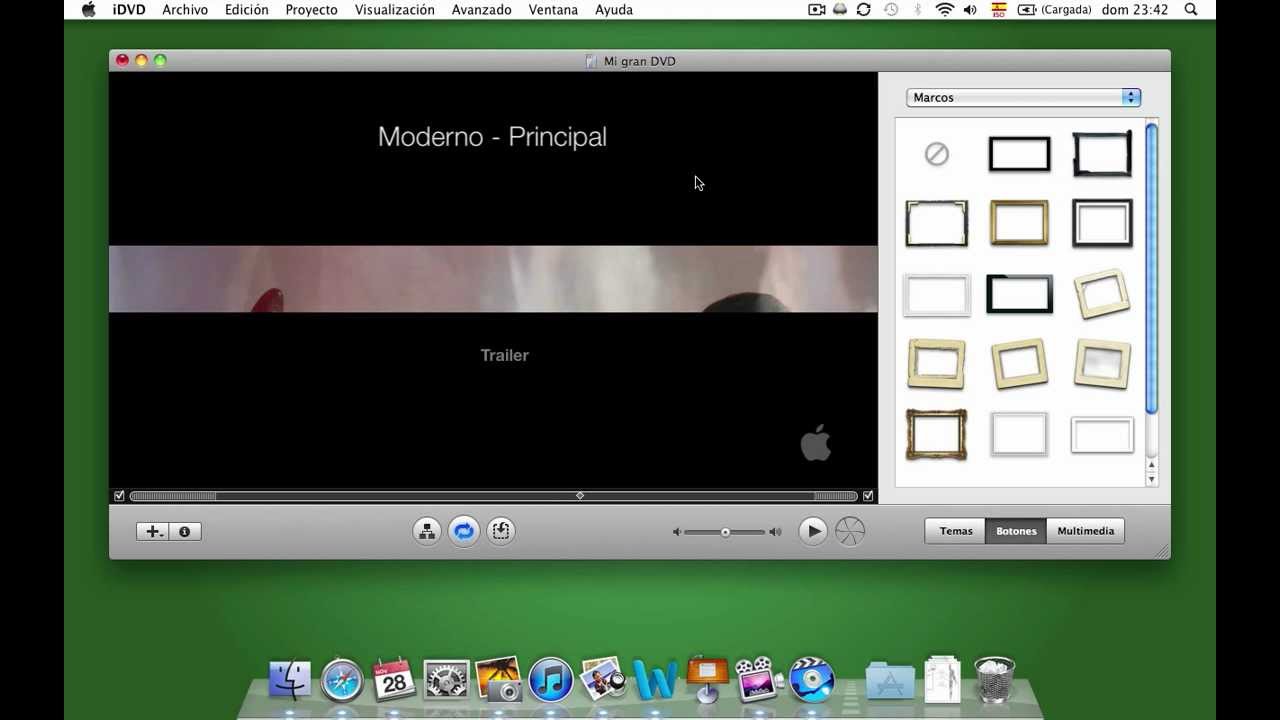Click the diamond playhead on the scrubber

click(x=580, y=496)
